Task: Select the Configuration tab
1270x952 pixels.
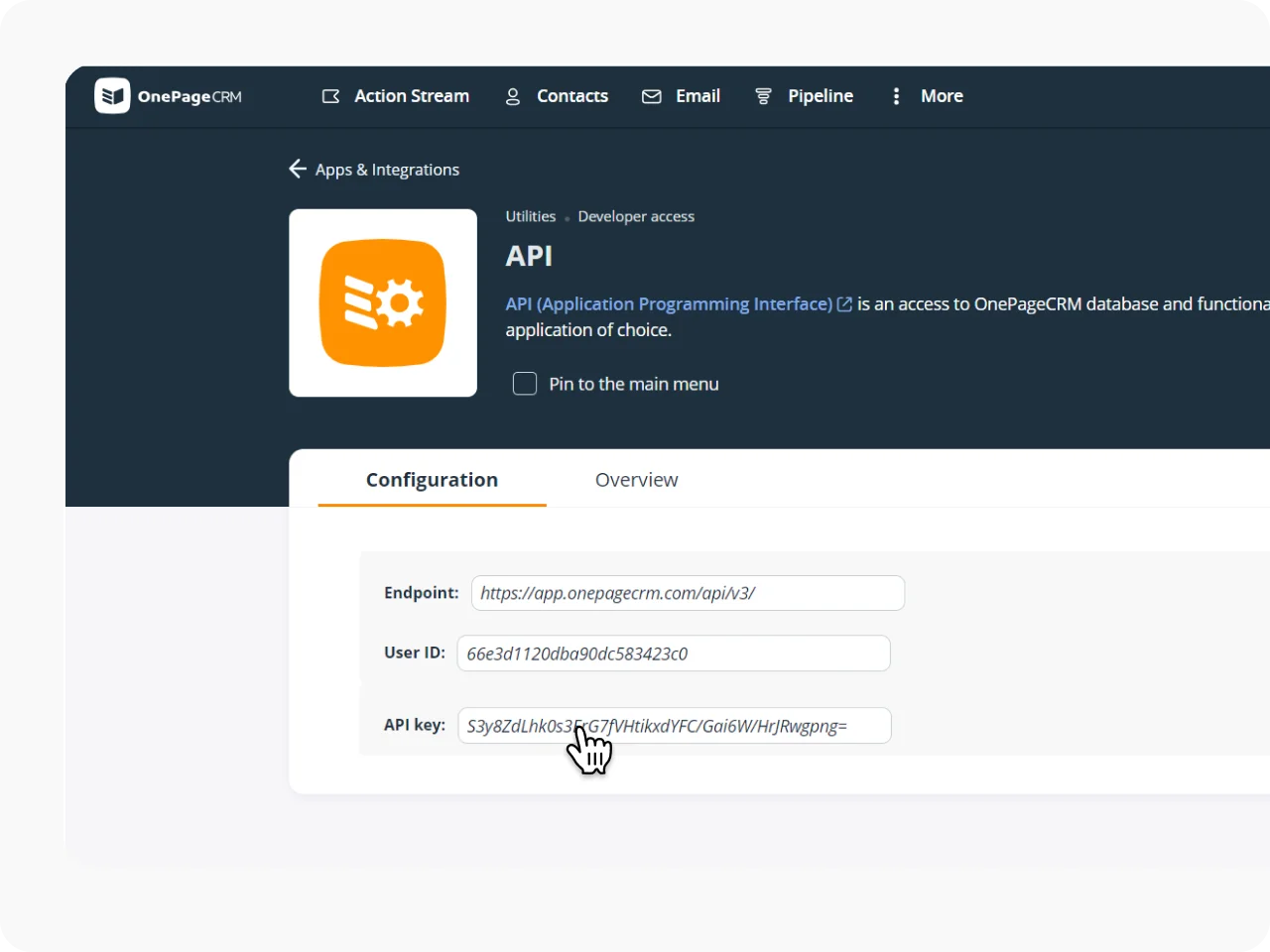Action: pos(432,480)
